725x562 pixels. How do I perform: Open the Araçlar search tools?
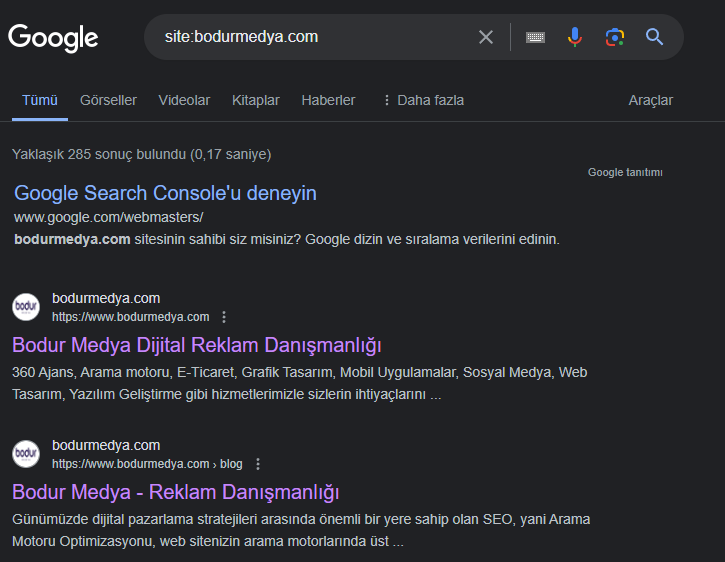[x=651, y=100]
